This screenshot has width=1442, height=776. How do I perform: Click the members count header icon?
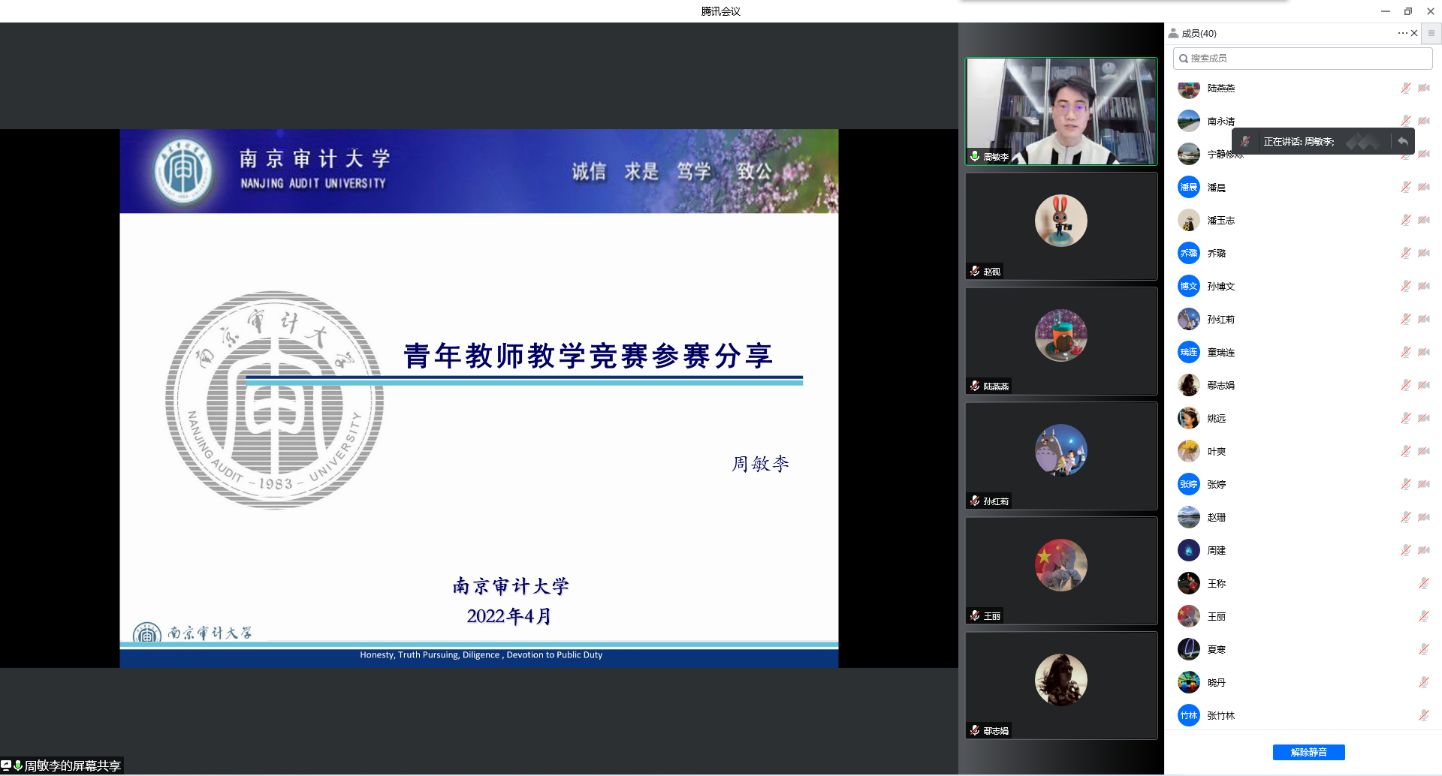tap(1174, 33)
